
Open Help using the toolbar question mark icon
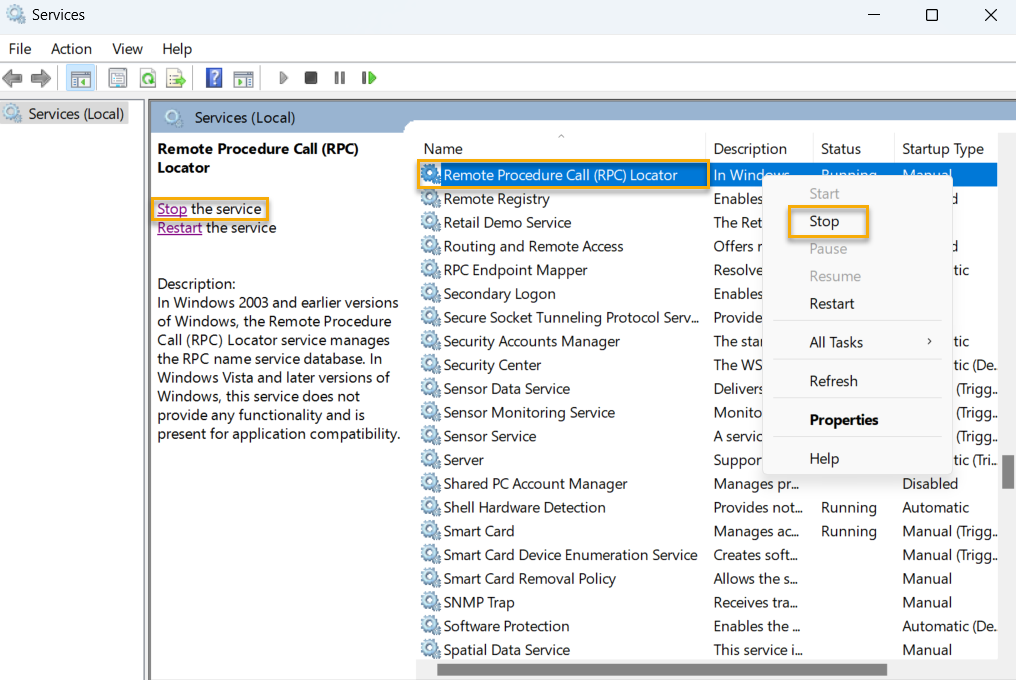pos(213,77)
